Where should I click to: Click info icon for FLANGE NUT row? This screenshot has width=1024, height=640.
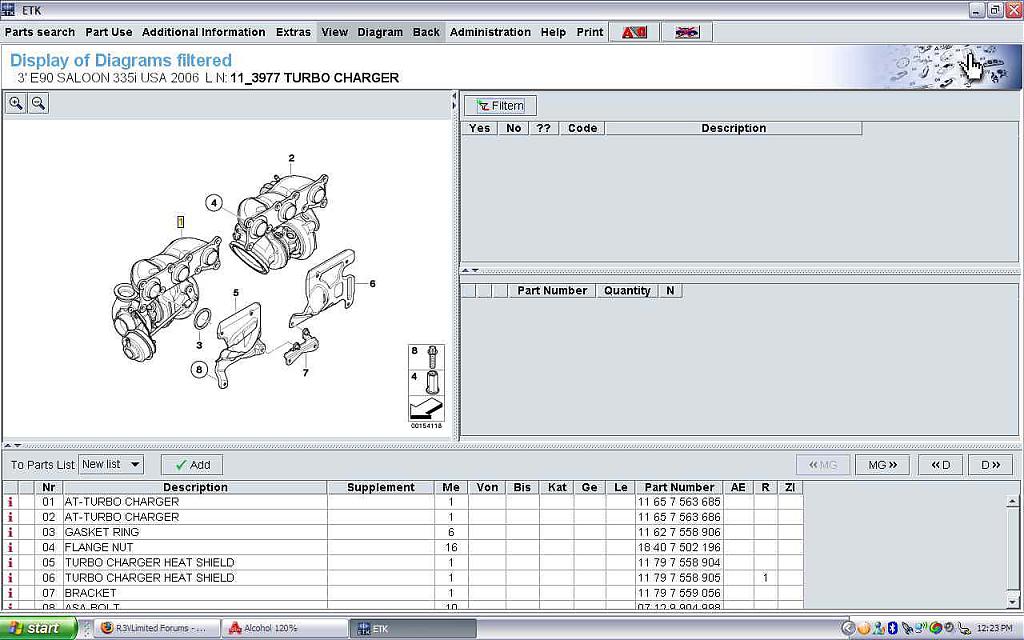(11, 548)
